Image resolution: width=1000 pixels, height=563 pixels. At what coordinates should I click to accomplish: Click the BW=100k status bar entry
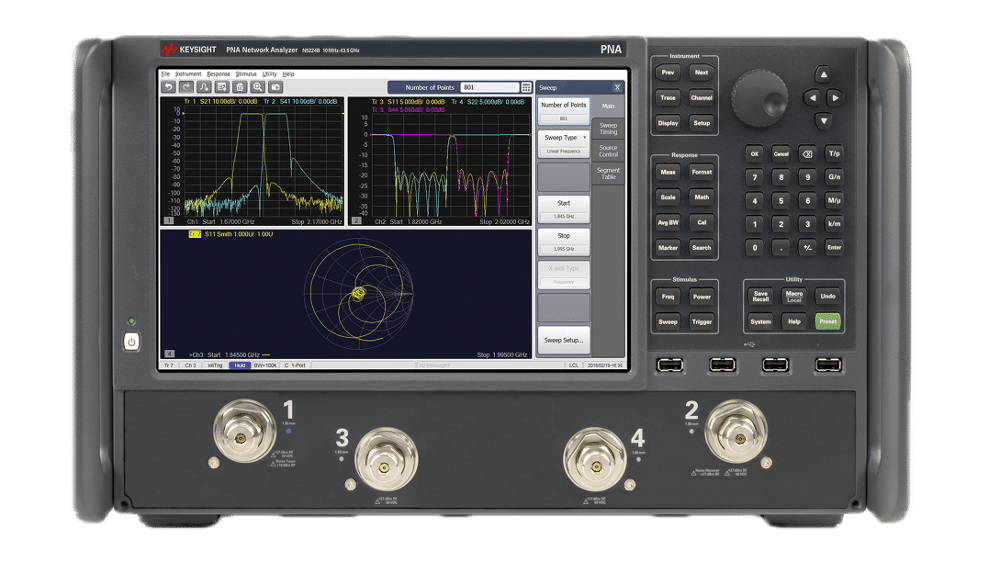265,365
